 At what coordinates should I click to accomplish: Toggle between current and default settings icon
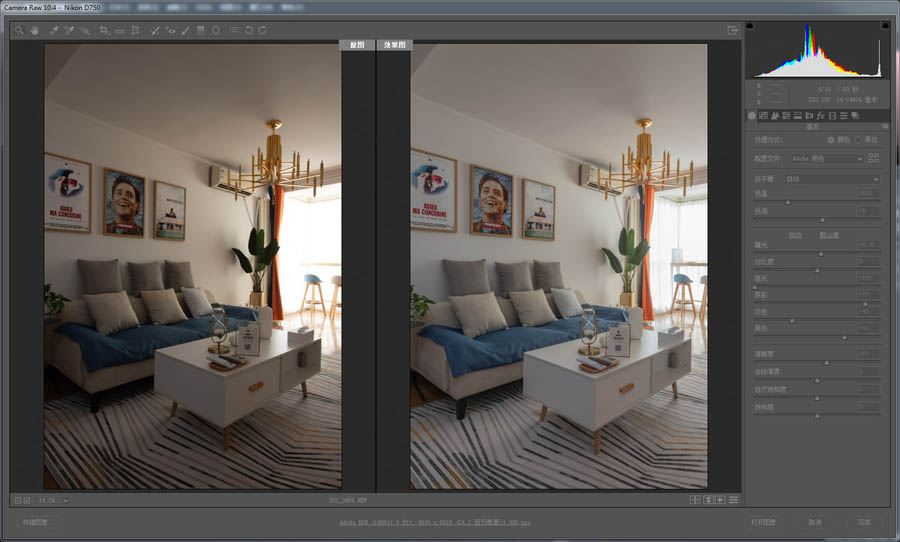click(734, 500)
